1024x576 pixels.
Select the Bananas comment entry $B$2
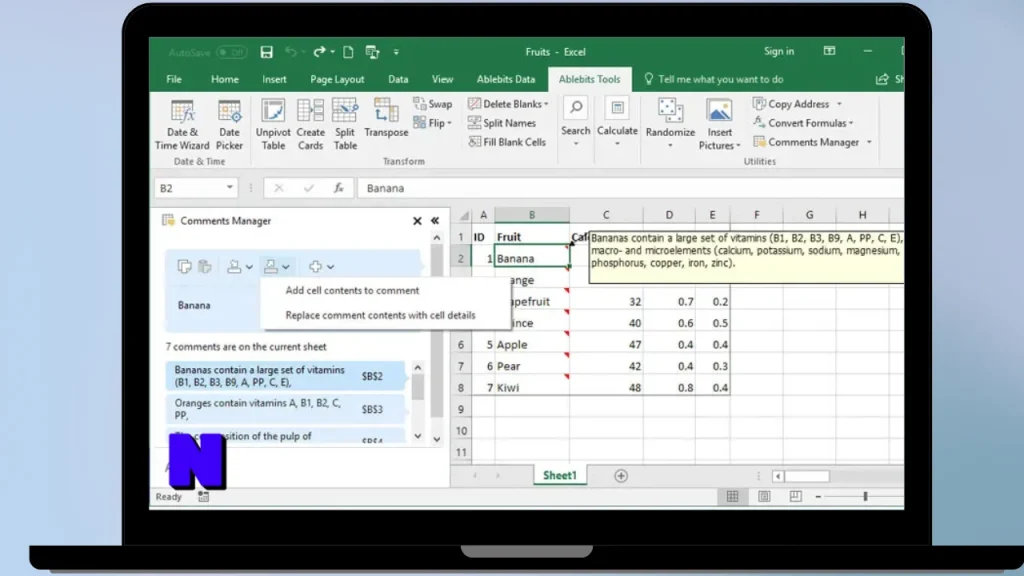pos(285,376)
